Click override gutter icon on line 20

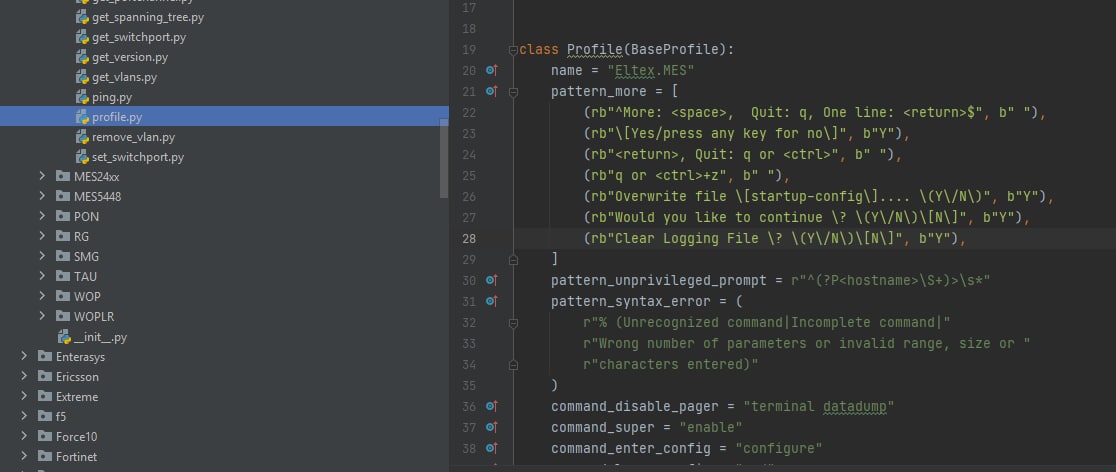[491, 70]
